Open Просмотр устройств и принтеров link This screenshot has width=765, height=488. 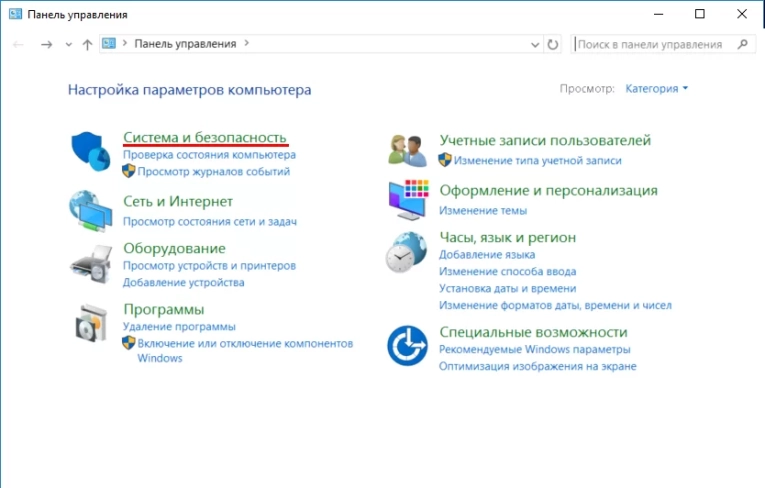209,265
